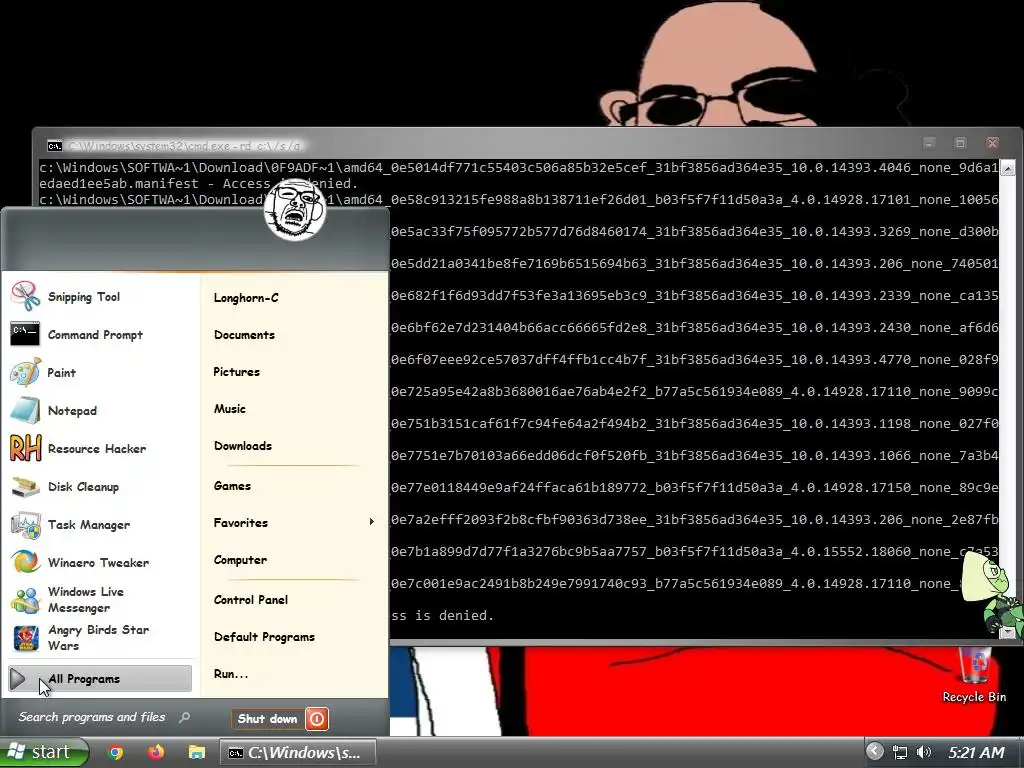Open Downloads folder link

243,446
